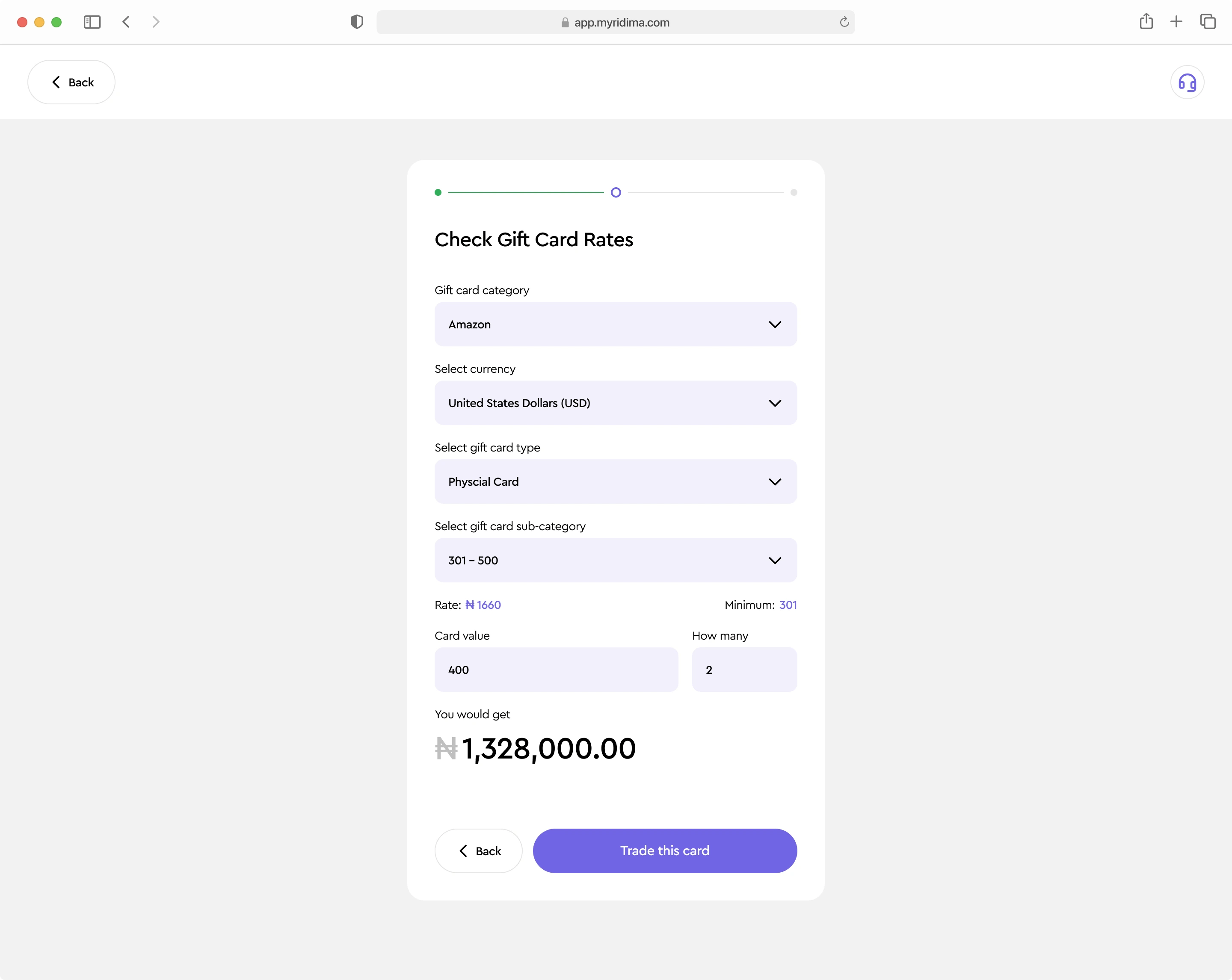
Task: Open the Gift card category dropdown
Action: 616,325
